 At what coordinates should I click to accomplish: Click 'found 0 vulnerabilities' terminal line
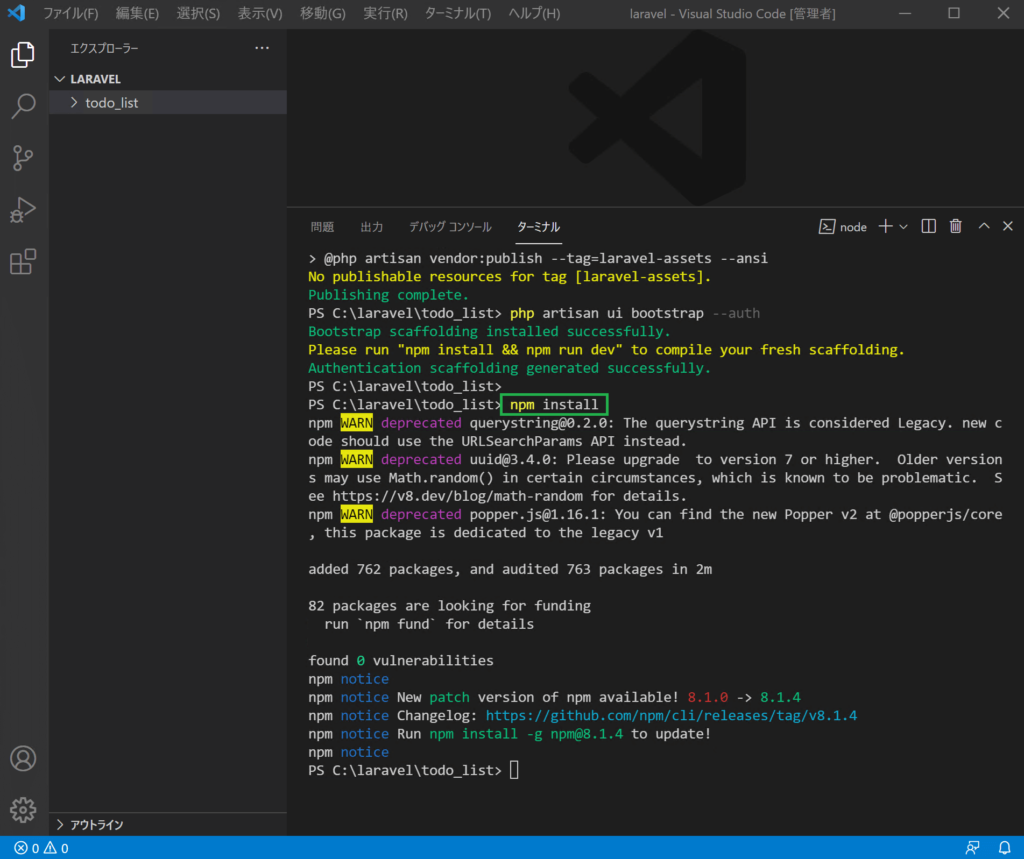coord(401,660)
